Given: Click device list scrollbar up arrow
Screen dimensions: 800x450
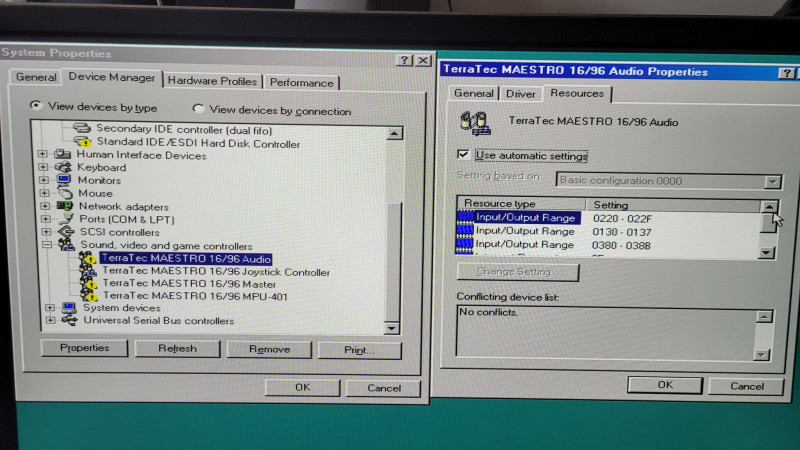Looking at the screenshot, I should point(394,134).
